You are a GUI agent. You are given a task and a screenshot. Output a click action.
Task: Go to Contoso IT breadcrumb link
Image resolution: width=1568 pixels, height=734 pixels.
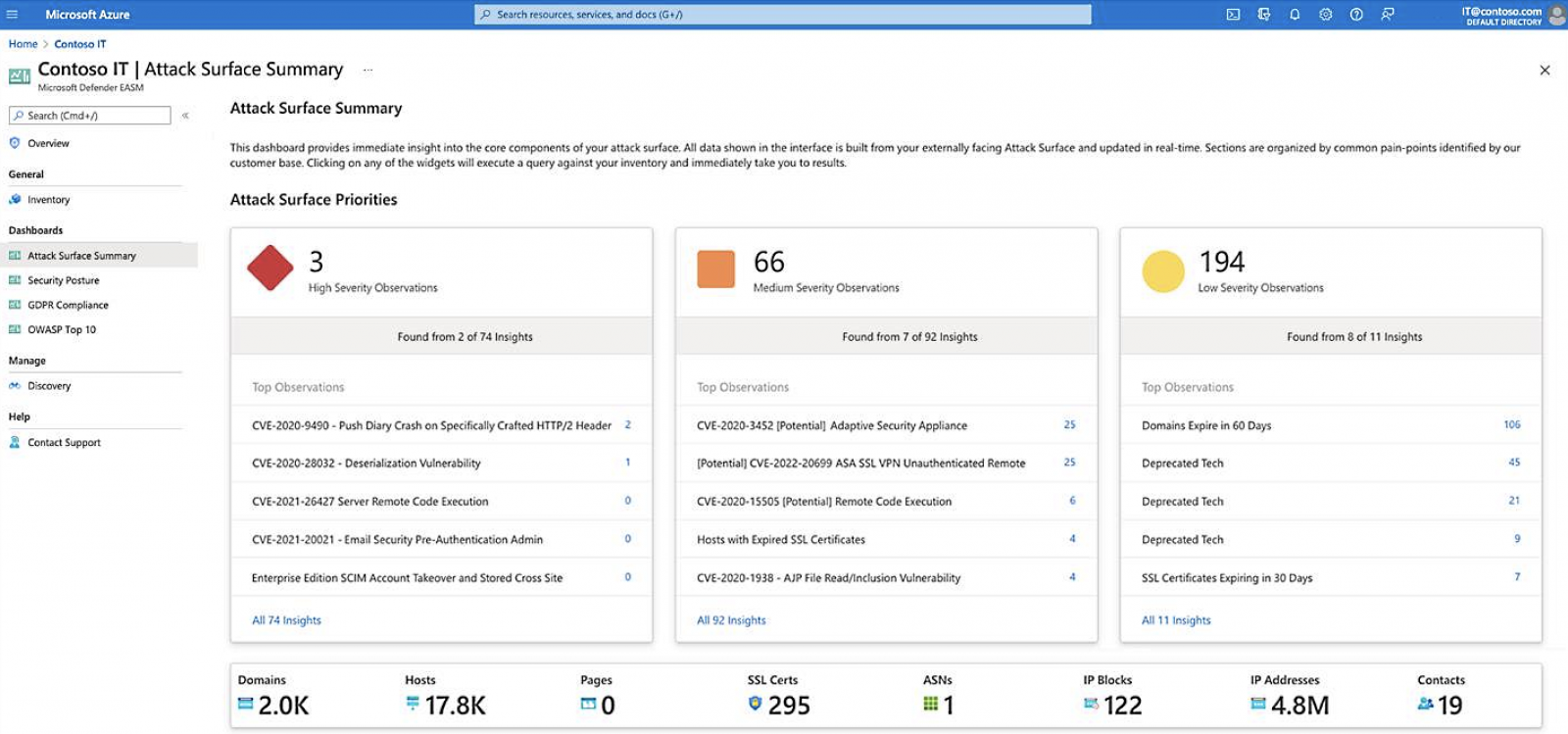tap(80, 44)
